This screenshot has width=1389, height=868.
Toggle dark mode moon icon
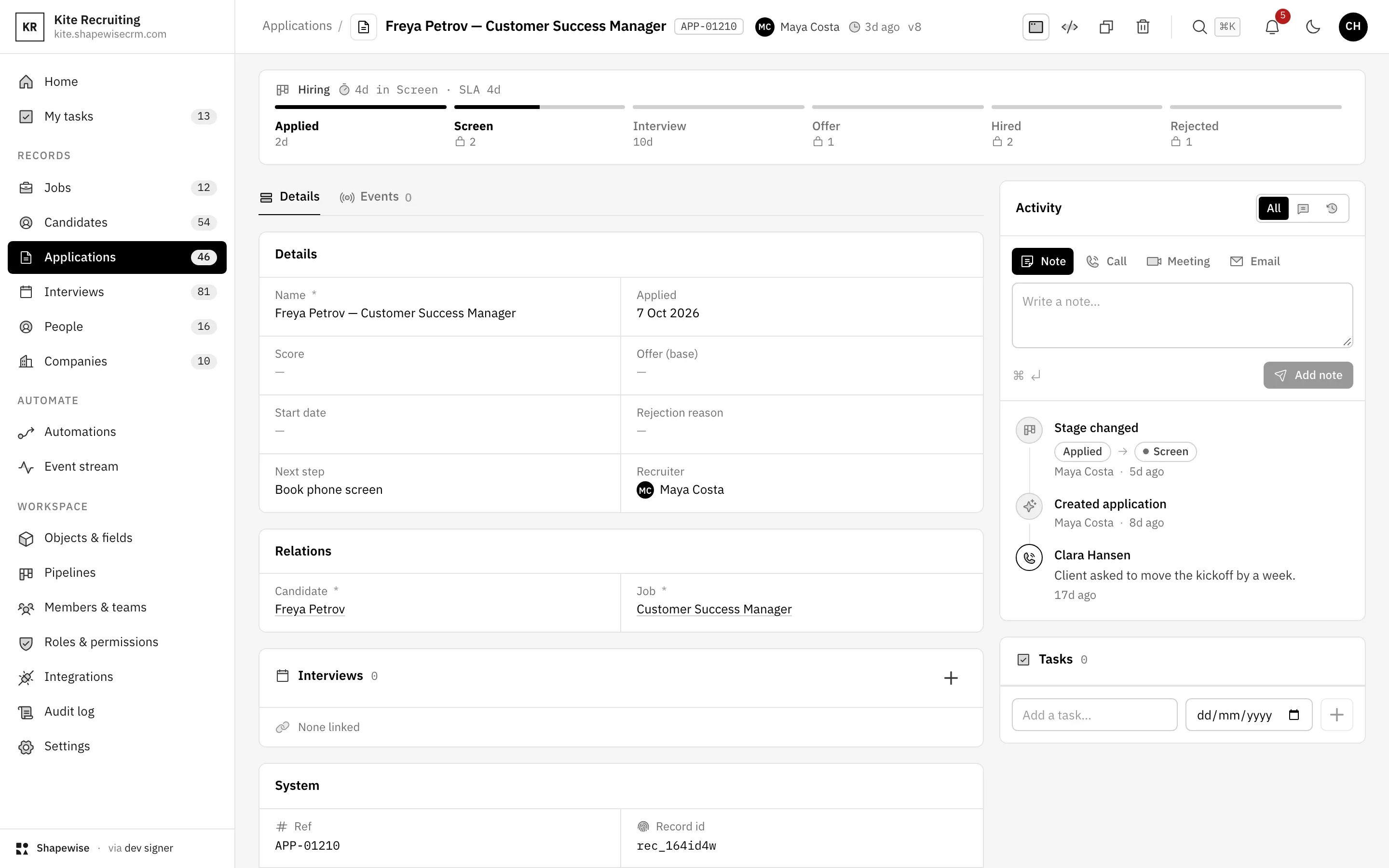[x=1313, y=27]
